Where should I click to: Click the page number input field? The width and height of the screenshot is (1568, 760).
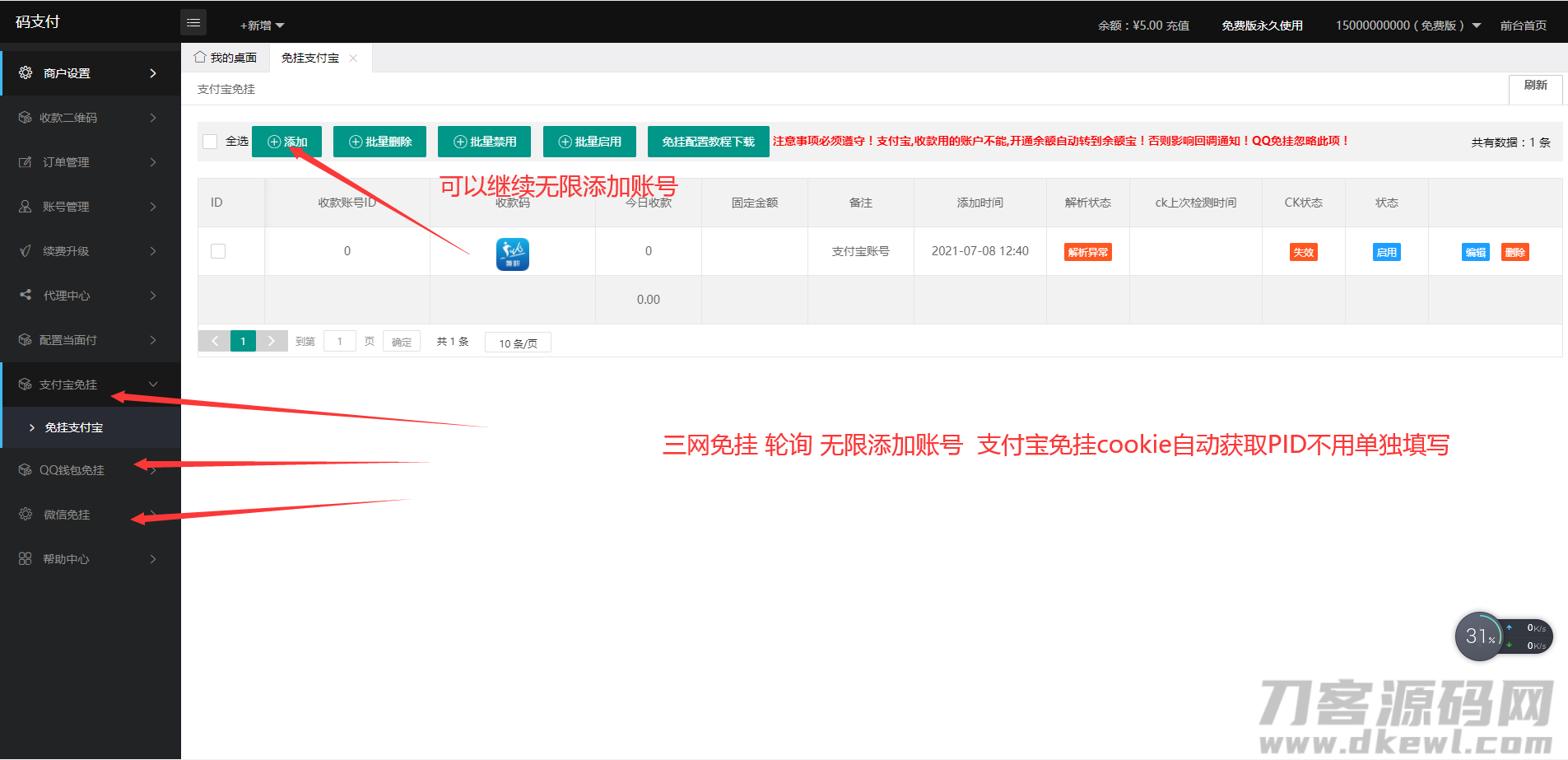tap(339, 342)
